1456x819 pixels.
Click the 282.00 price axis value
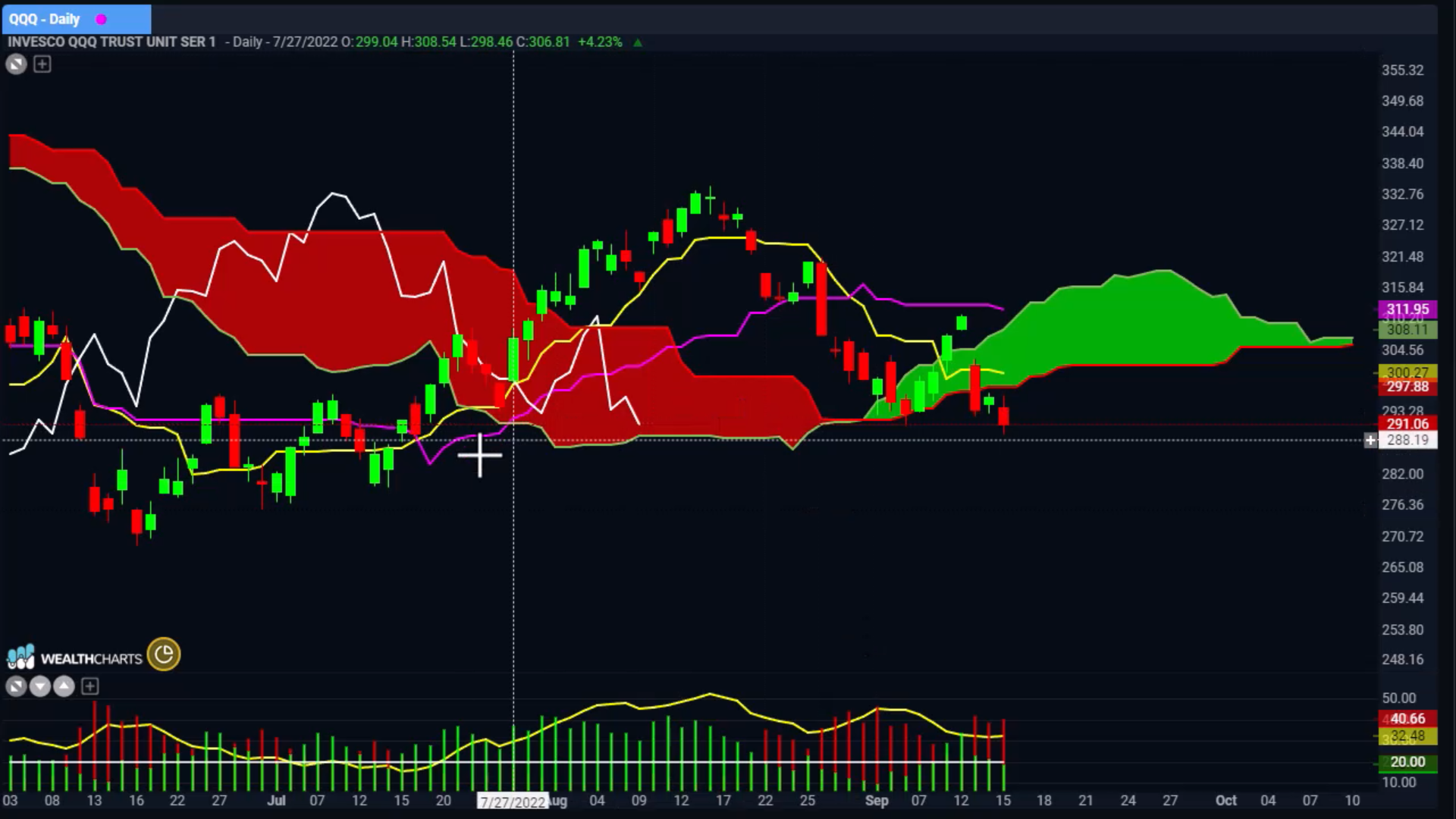tap(1402, 474)
